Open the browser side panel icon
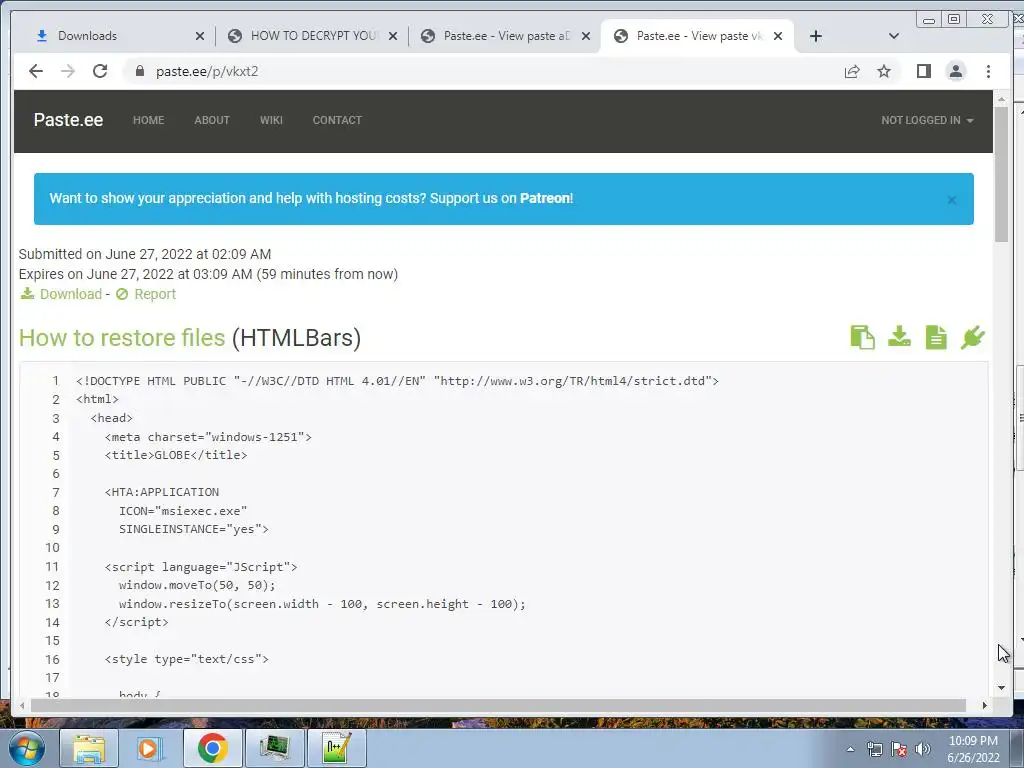This screenshot has height=768, width=1024. click(923, 71)
